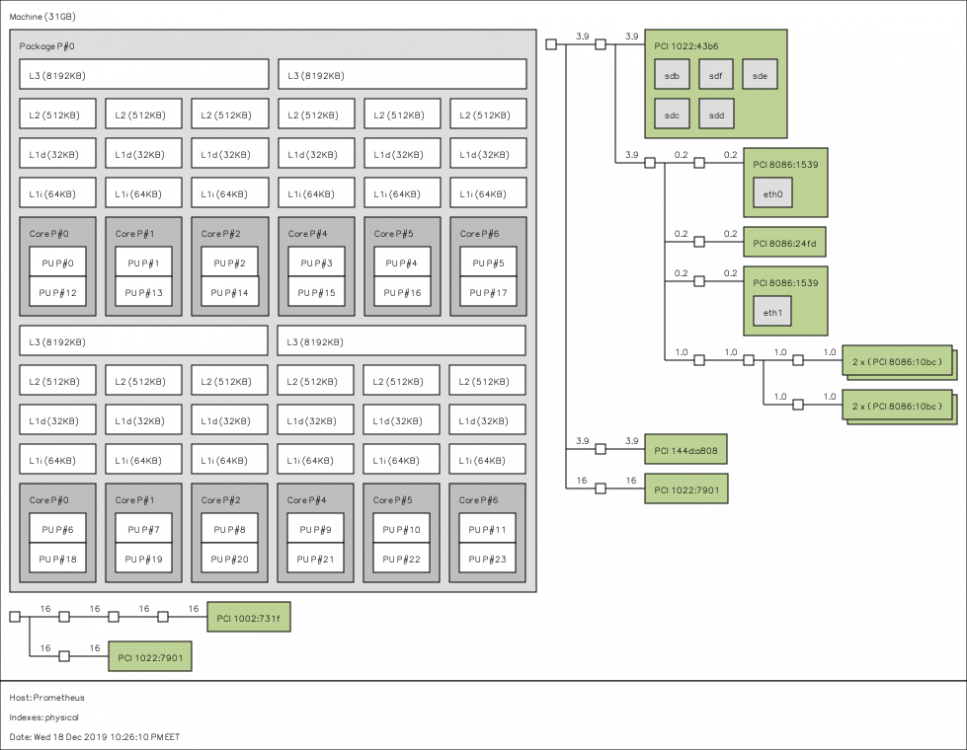
Task: Pick the PU P#8 box
Action: [229, 529]
